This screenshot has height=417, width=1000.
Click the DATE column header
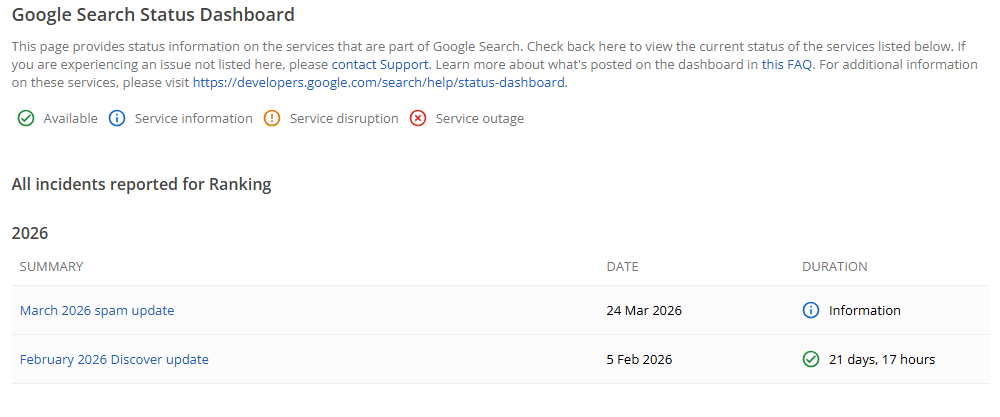[x=622, y=267]
